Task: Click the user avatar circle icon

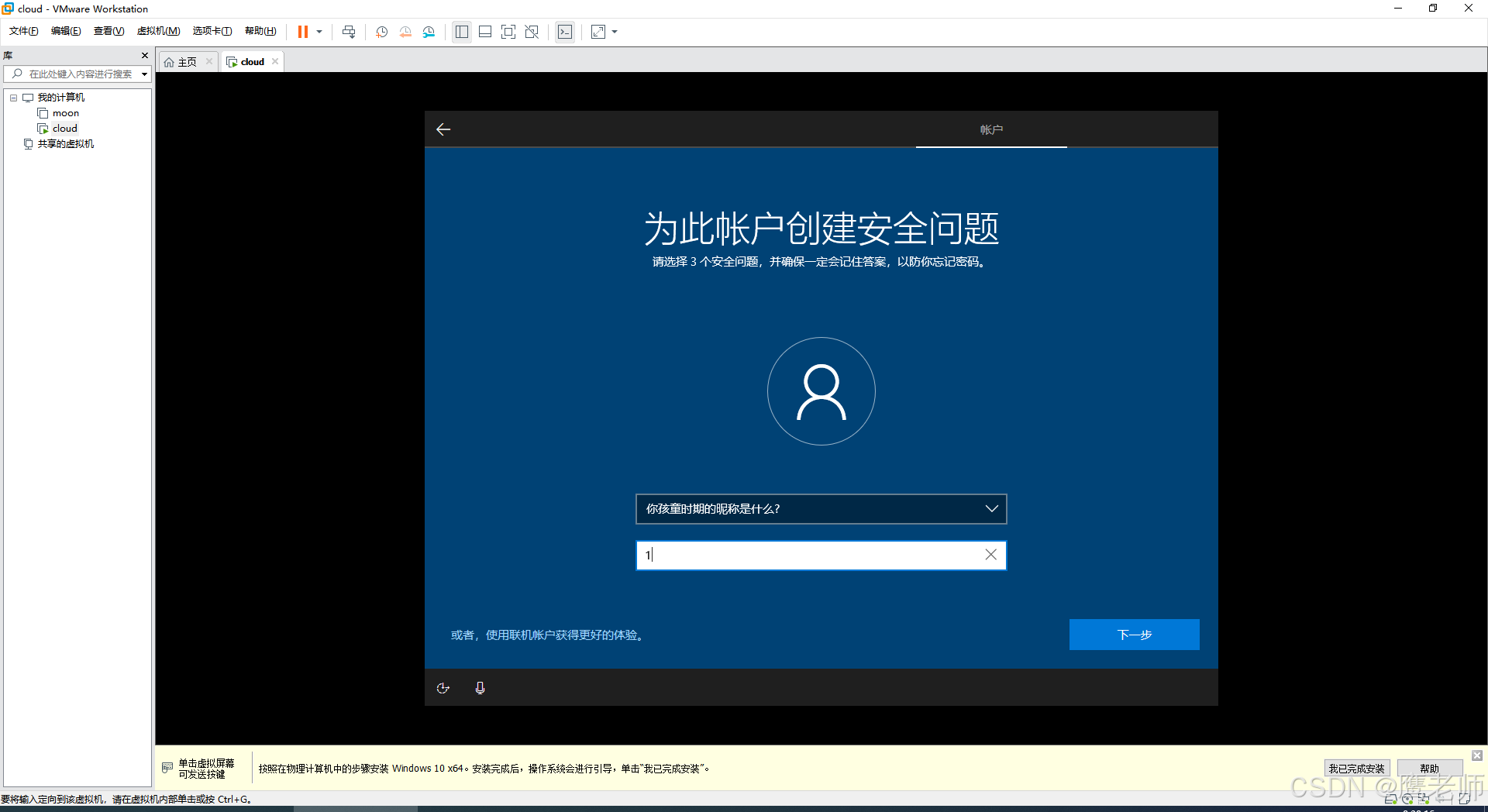Action: [821, 391]
